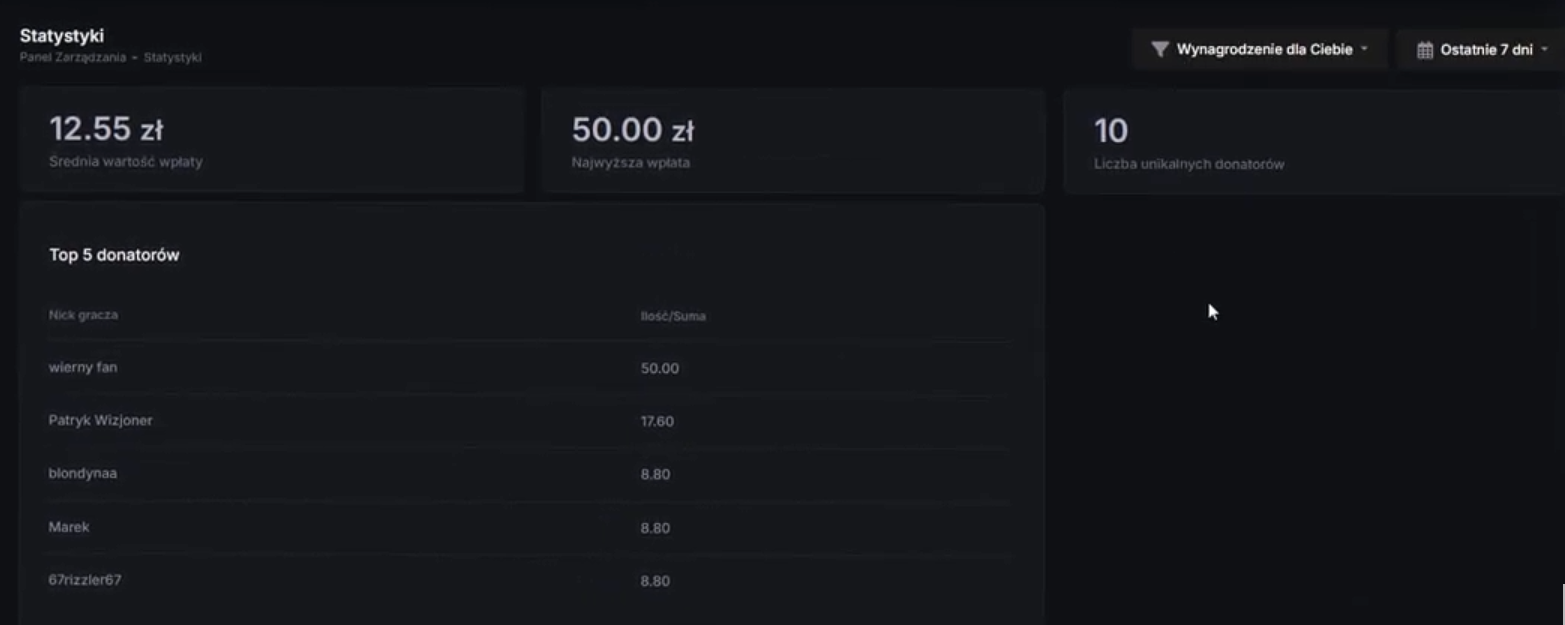Viewport: 1565px width, 625px height.
Task: Select the wierny fan donor row
Action: 530,368
